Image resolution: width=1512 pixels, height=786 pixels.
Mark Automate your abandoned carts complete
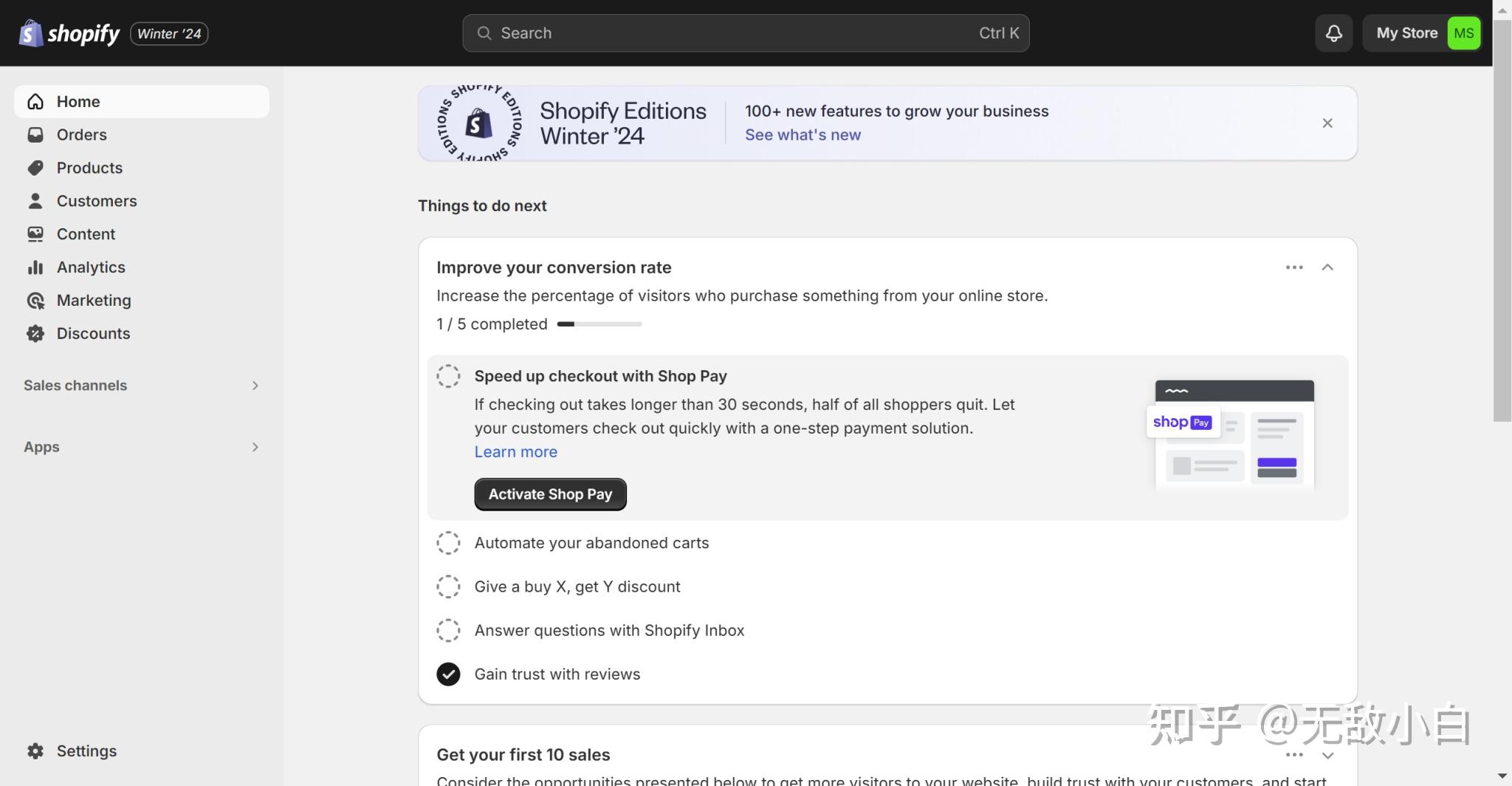[x=448, y=543]
